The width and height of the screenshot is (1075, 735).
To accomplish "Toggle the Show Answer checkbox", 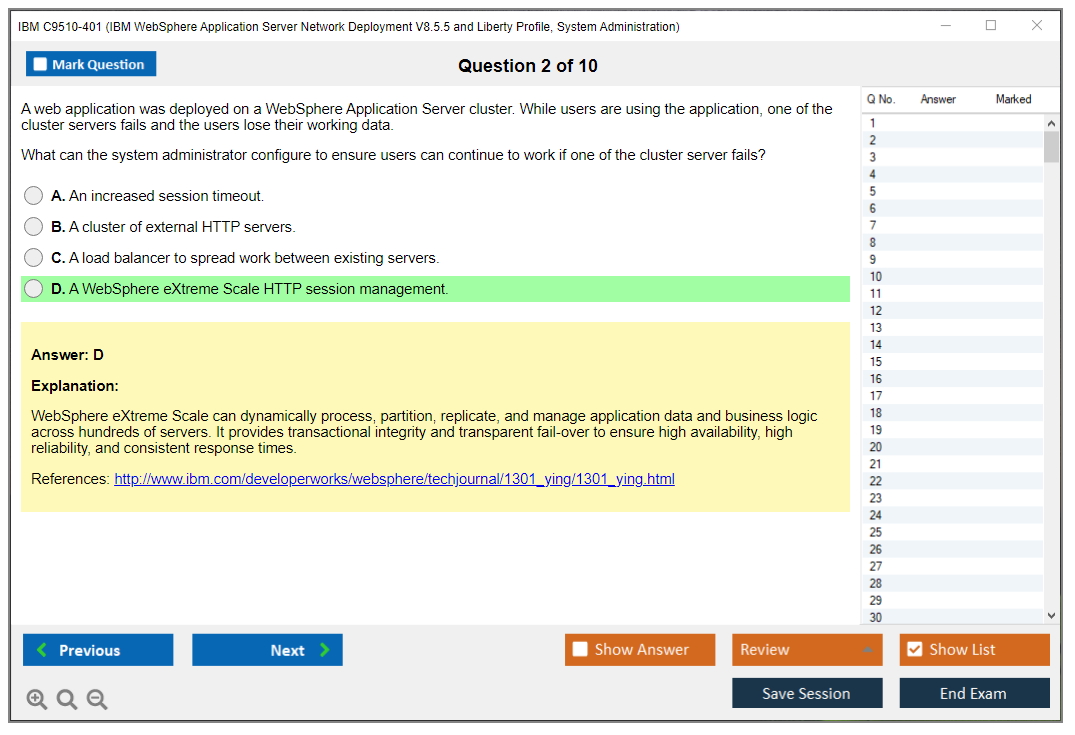I will 581,650.
